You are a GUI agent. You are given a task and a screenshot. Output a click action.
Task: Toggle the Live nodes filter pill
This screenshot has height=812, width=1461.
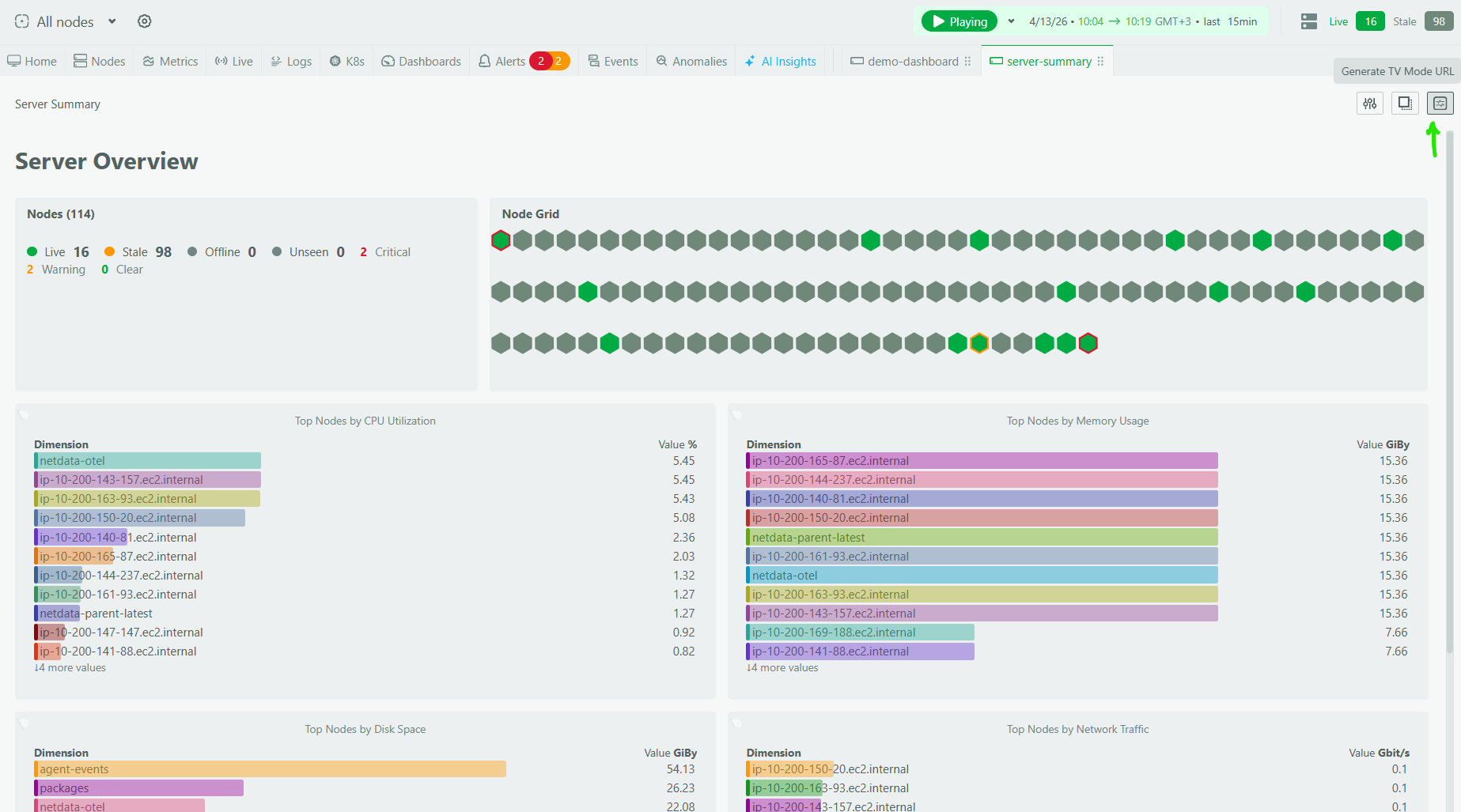click(x=1370, y=21)
